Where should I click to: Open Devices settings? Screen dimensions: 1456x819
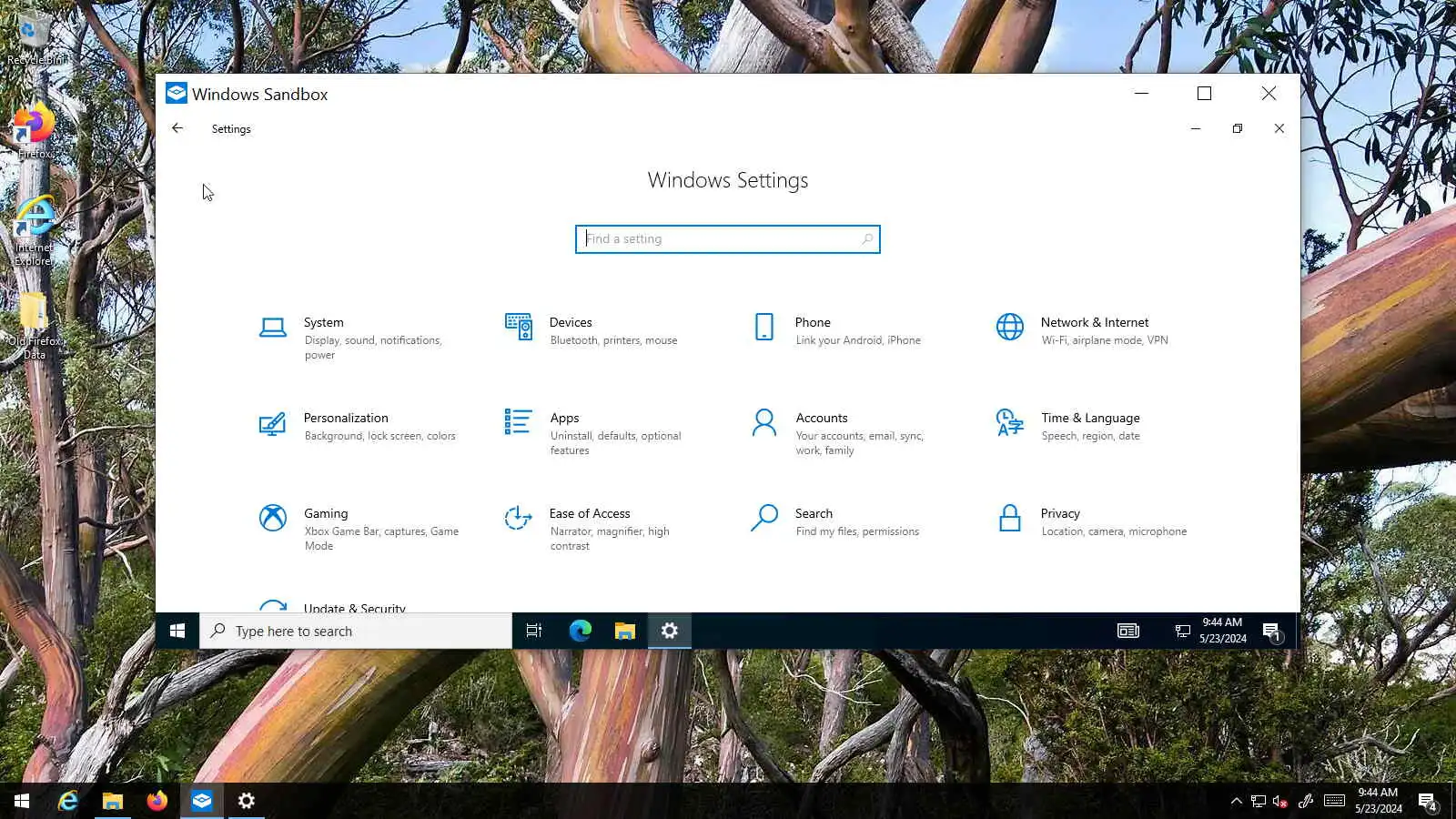pos(596,330)
